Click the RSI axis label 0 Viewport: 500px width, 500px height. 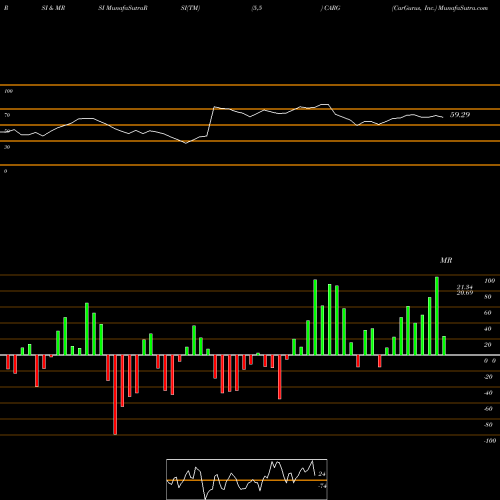coord(5,171)
